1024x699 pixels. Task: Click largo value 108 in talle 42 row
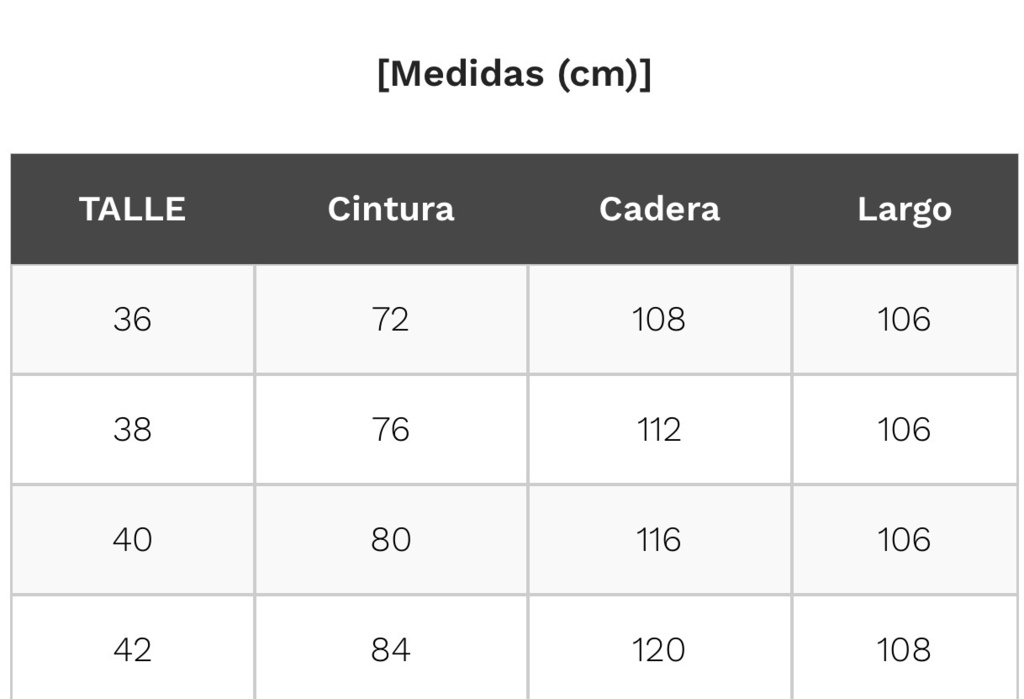(x=904, y=650)
